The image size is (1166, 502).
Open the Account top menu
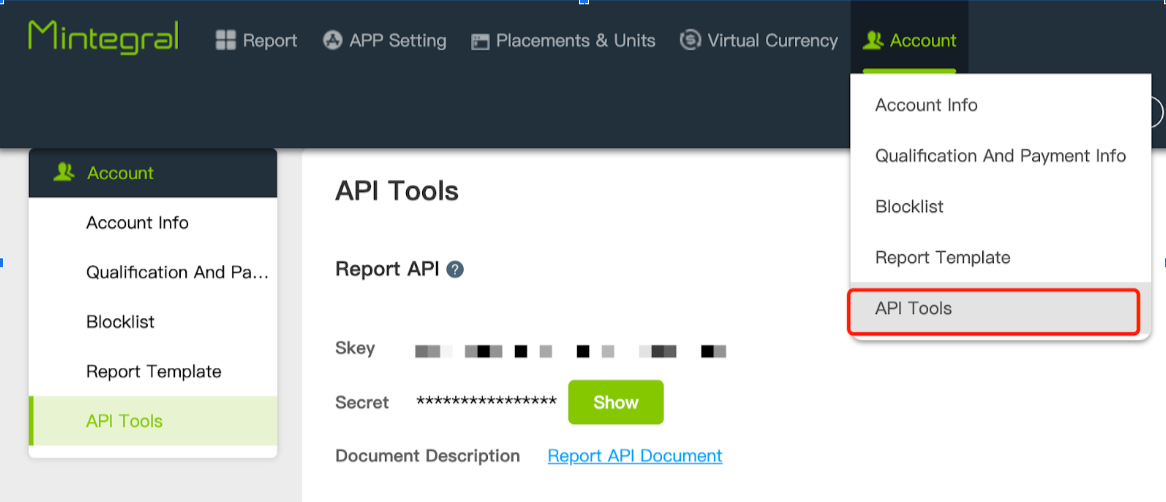909,40
